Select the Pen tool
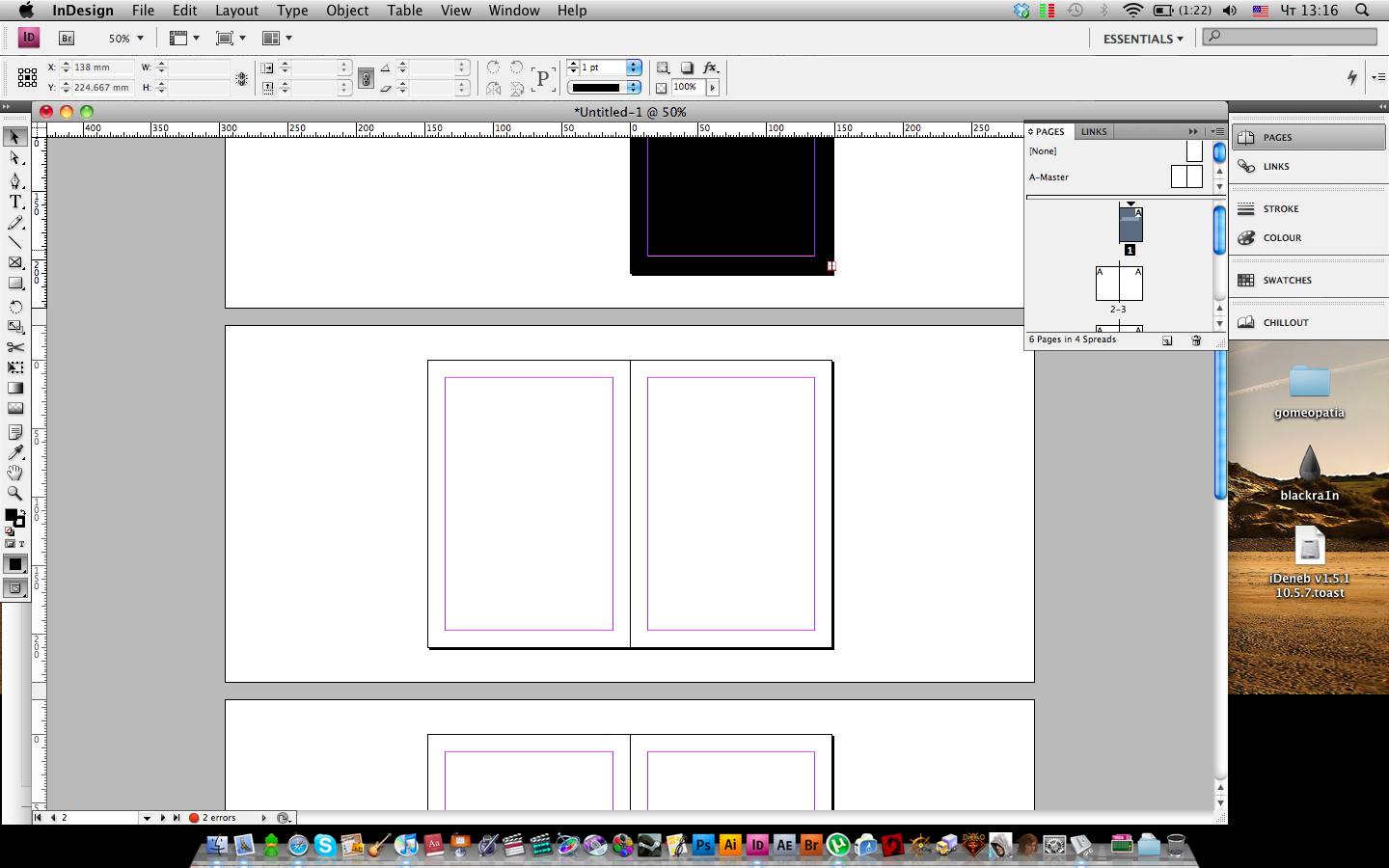This screenshot has width=1389, height=868. [x=14, y=180]
